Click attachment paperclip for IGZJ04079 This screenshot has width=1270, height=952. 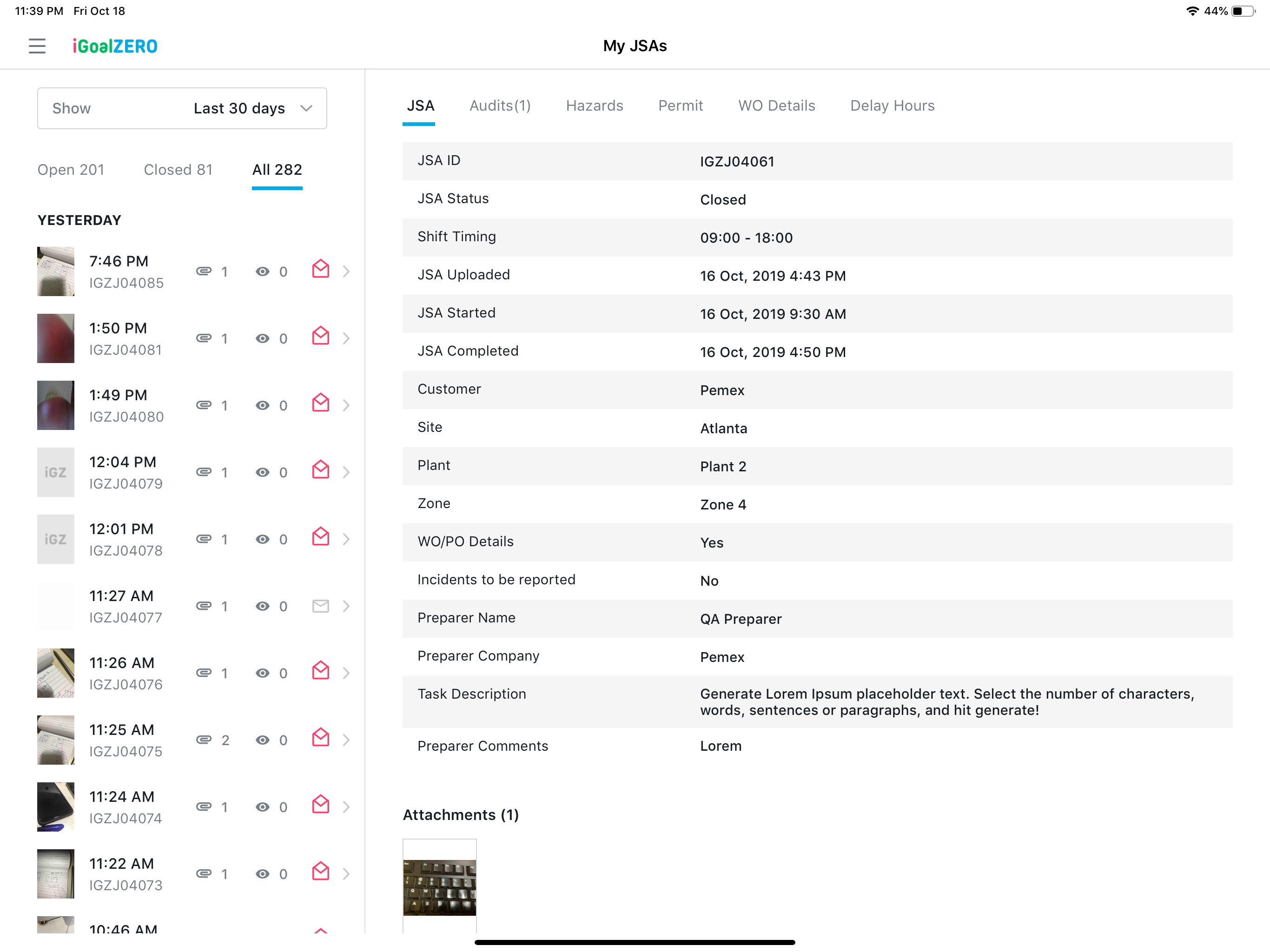(204, 472)
